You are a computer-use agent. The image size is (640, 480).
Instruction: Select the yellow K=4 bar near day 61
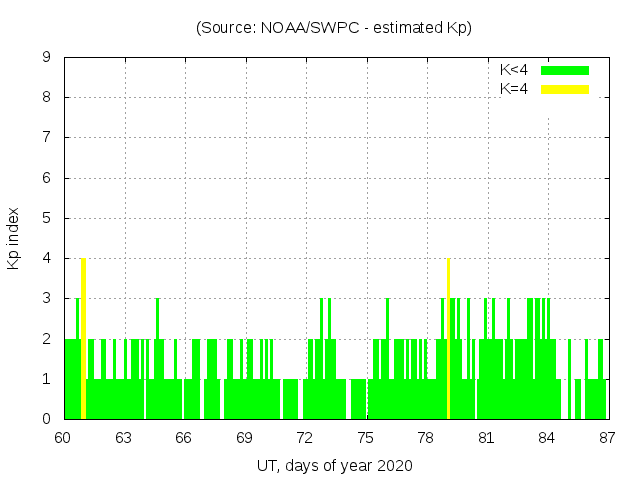pyautogui.click(x=83, y=338)
